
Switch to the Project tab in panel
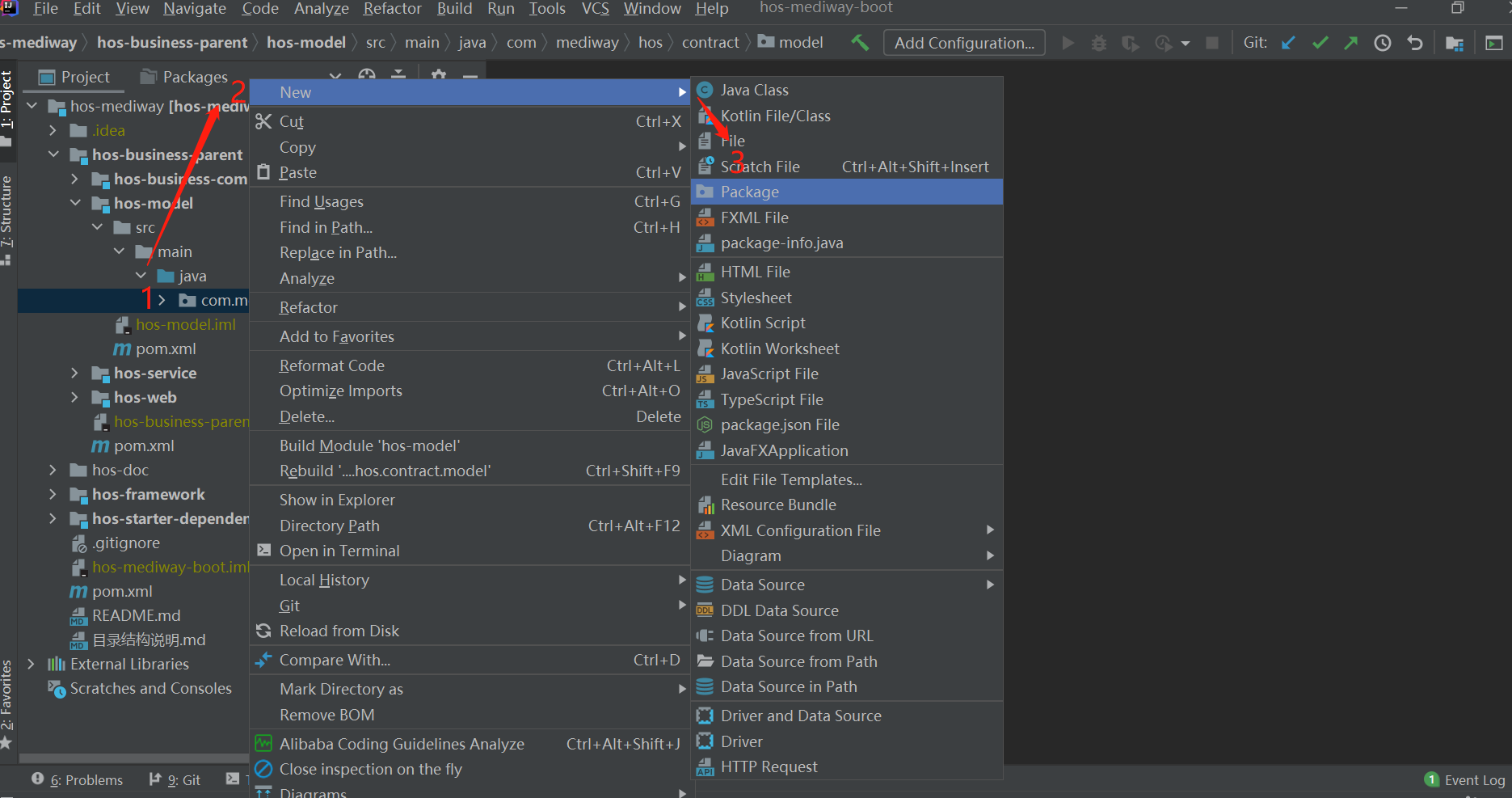pos(74,77)
